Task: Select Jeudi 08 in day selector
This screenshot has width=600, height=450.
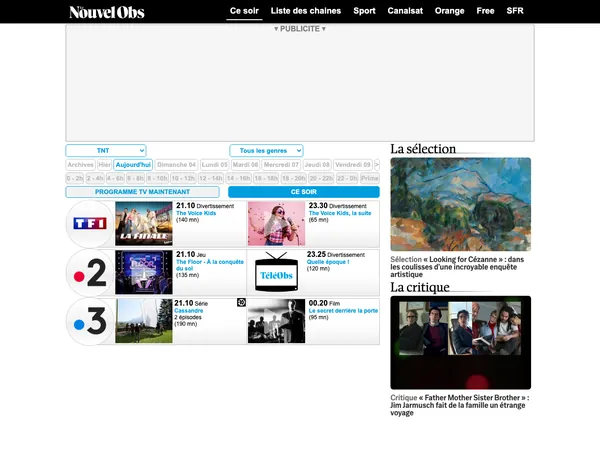Action: [x=317, y=165]
